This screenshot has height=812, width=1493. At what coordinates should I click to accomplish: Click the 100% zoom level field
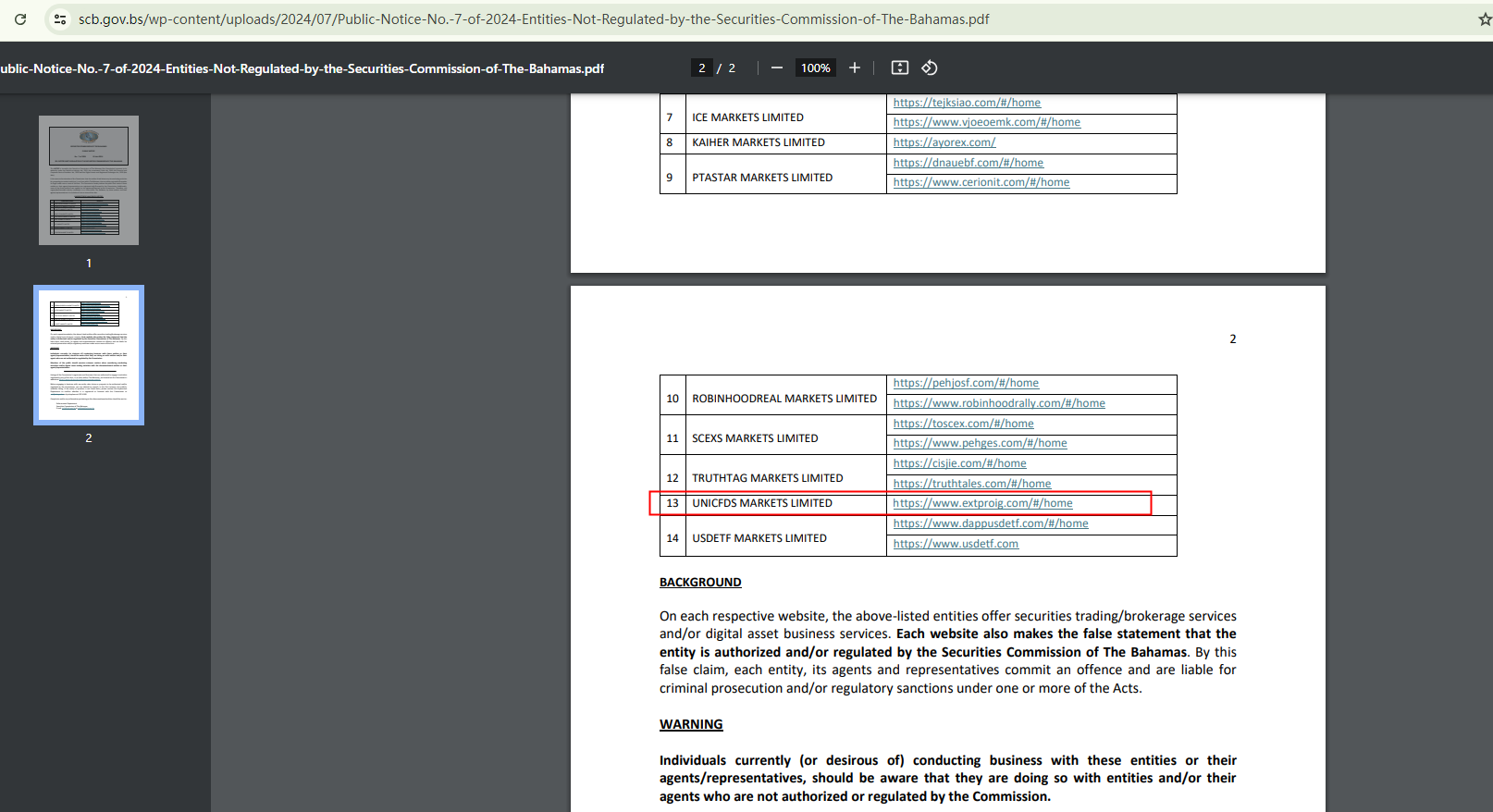(815, 68)
